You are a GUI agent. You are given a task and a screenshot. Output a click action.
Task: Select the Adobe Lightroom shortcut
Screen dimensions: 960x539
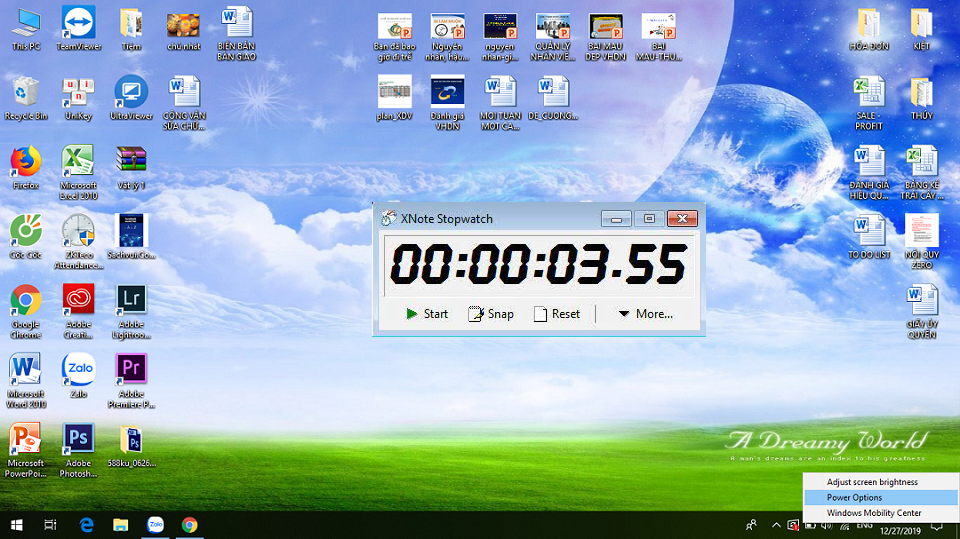coord(131,311)
